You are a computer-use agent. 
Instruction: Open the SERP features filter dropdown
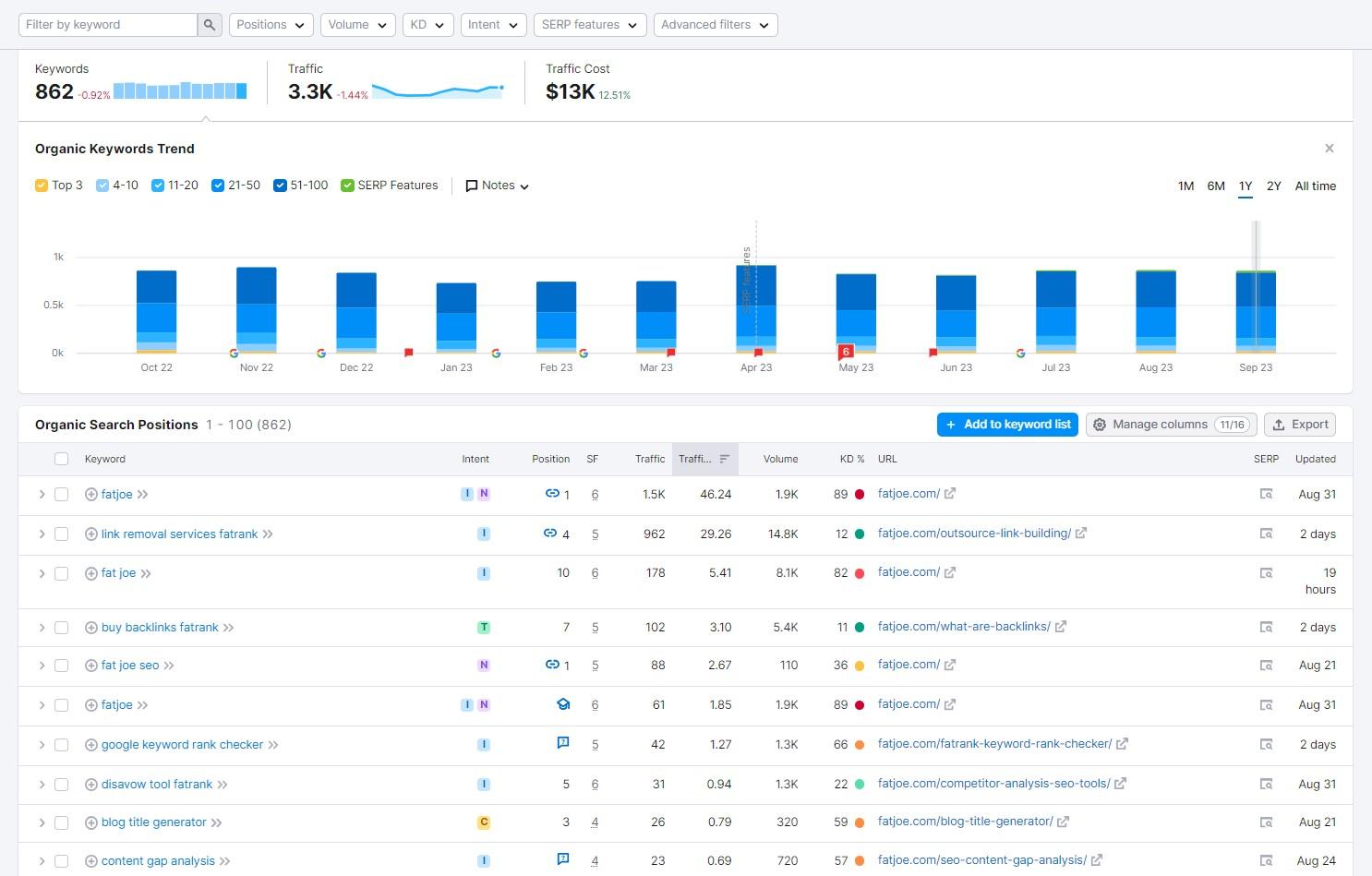[589, 25]
